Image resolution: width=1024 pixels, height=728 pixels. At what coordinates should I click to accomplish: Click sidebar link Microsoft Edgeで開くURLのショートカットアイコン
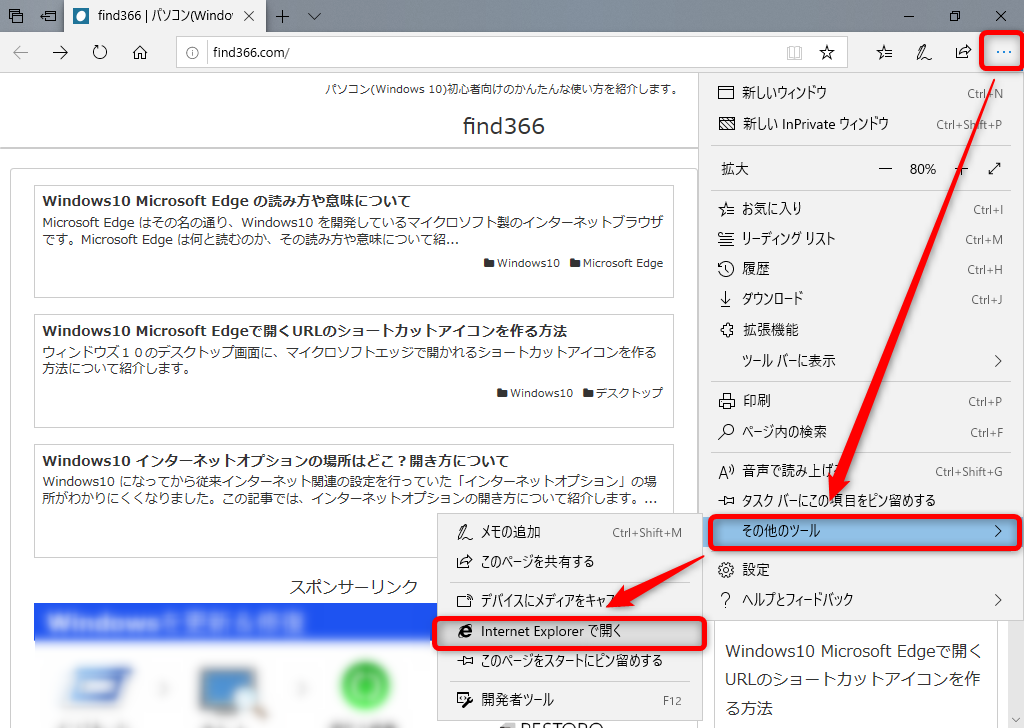click(853, 679)
